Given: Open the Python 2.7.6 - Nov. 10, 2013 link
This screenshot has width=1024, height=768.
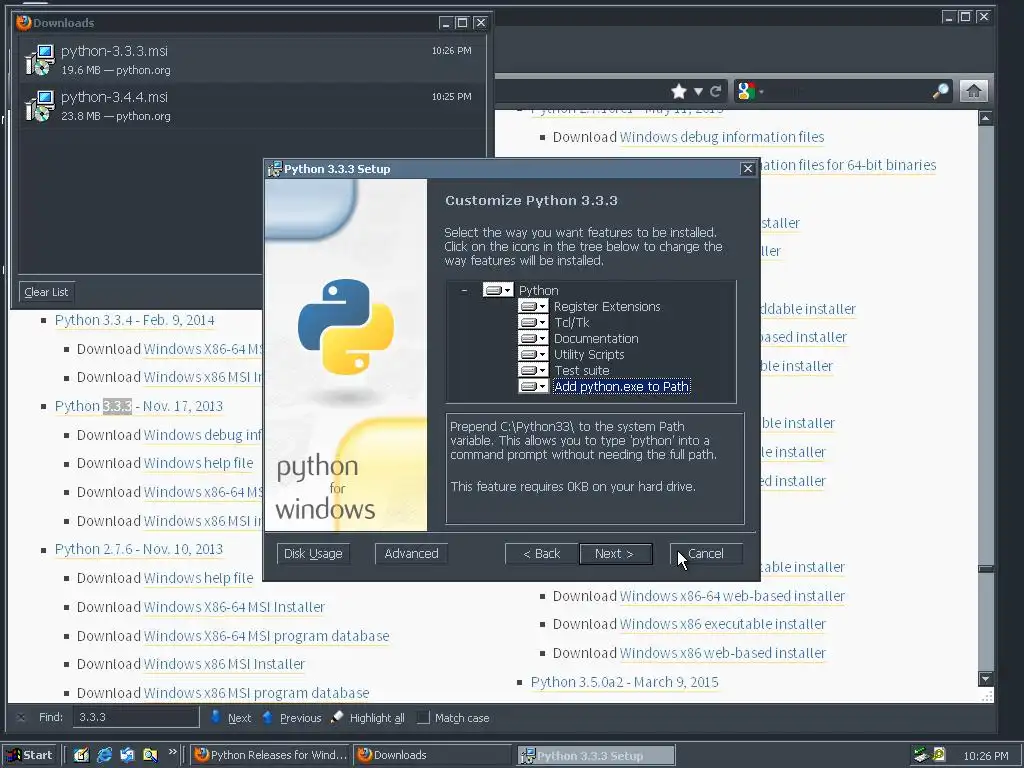Looking at the screenshot, I should click(139, 549).
